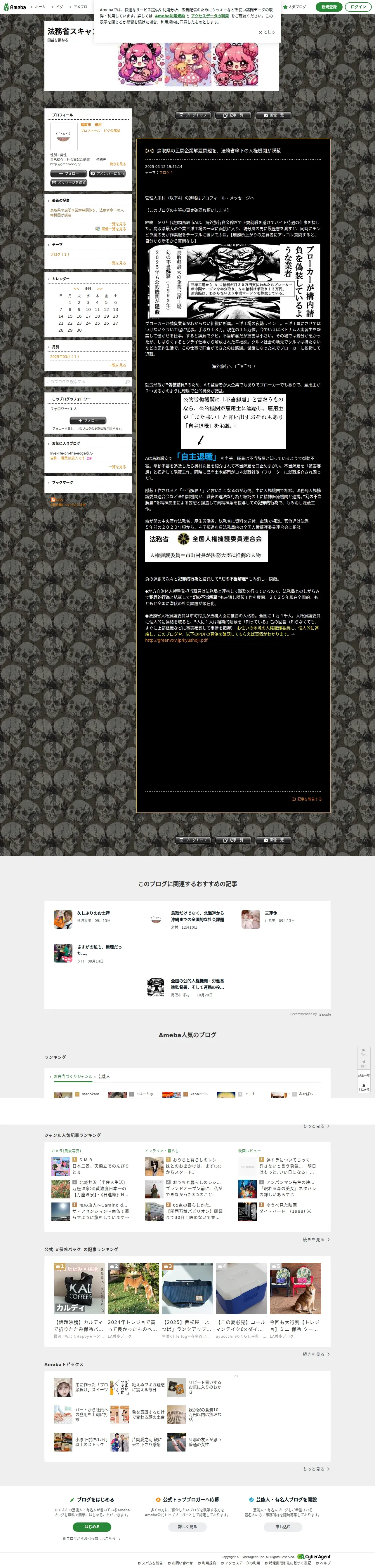The width and height of the screenshot is (375, 1568).
Task: Open 人気ブログ with the star icon
Action: click(x=295, y=7)
